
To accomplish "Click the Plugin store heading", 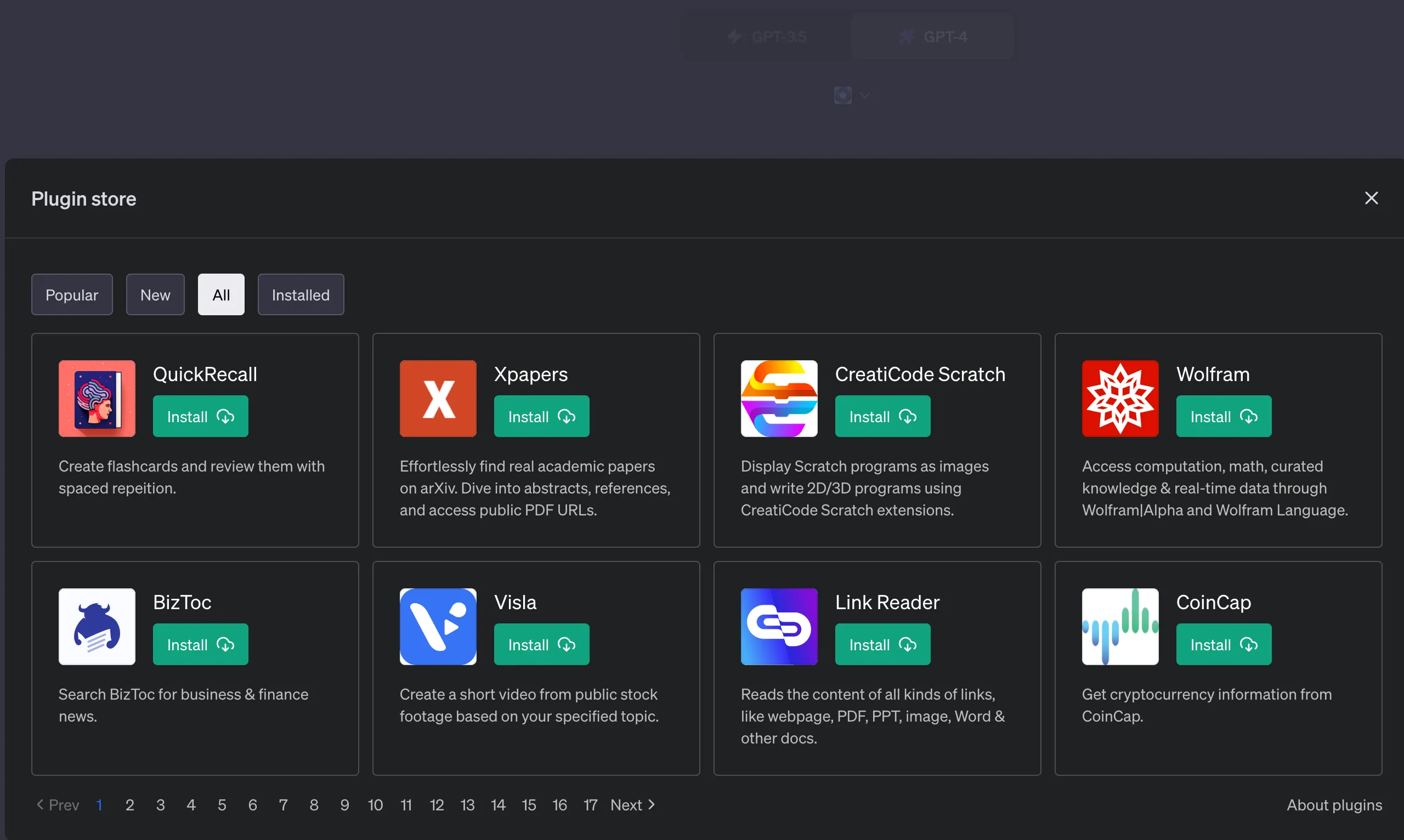I will coord(84,198).
